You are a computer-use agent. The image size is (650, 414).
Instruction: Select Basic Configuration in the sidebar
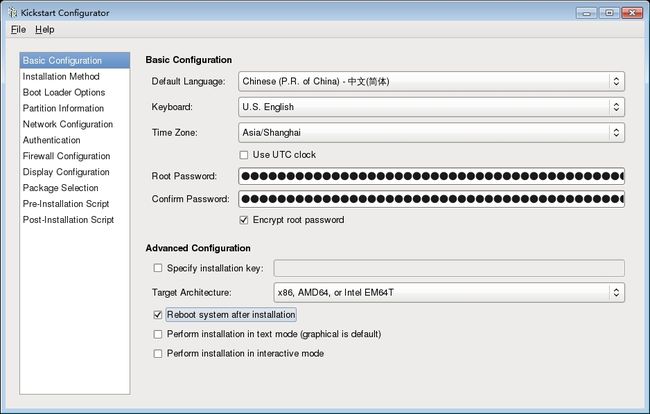(75, 61)
